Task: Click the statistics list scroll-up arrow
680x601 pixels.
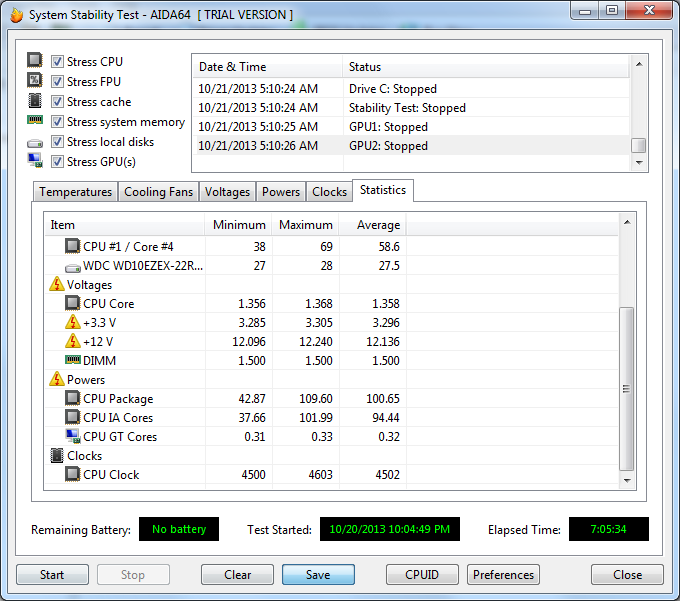Action: click(x=627, y=222)
